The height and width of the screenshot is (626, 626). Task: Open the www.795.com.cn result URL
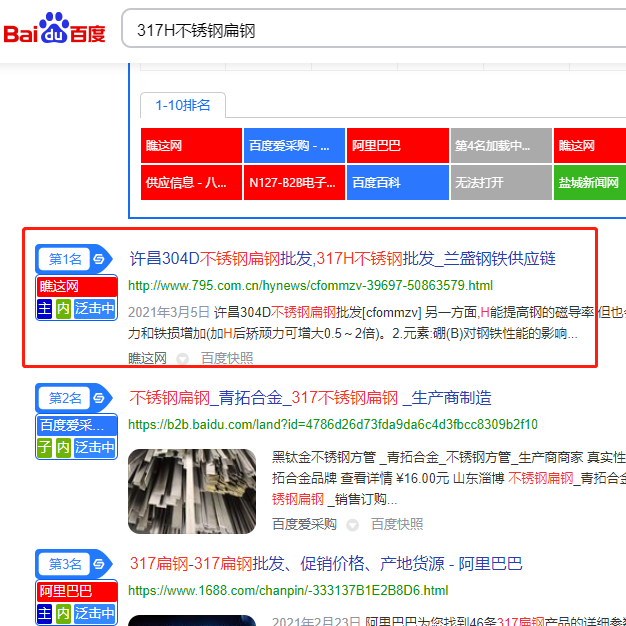[x=310, y=285]
